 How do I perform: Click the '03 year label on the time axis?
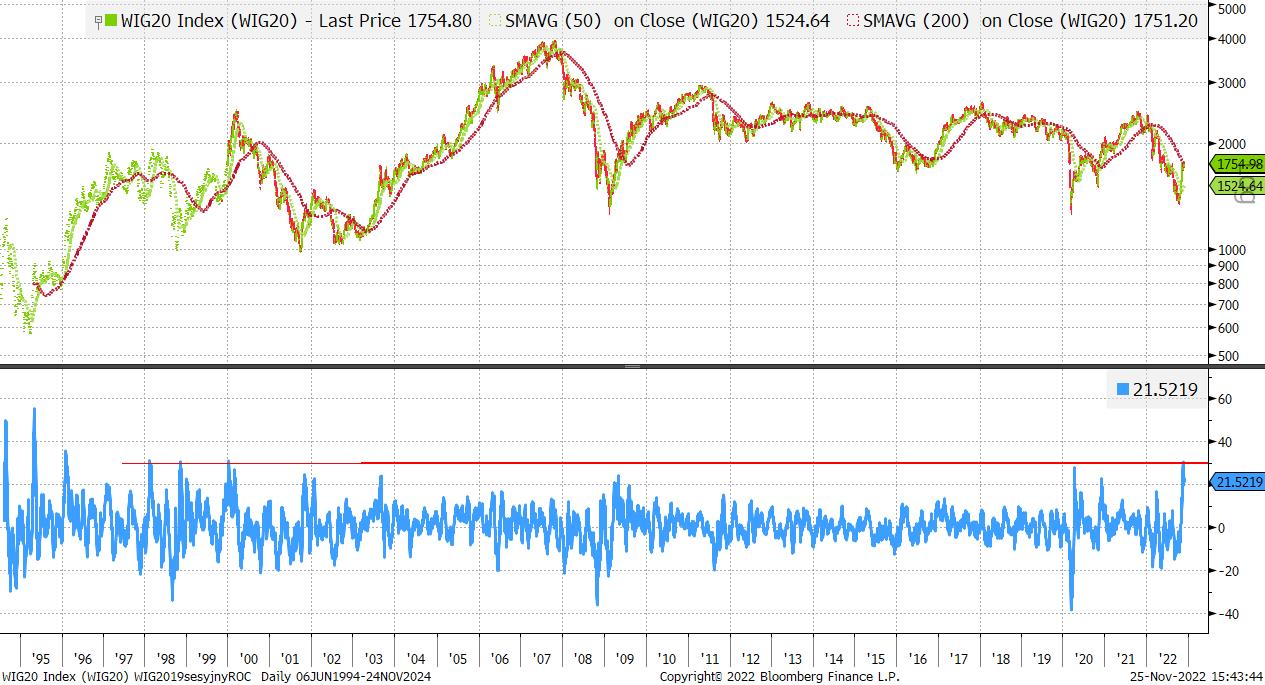click(x=374, y=659)
